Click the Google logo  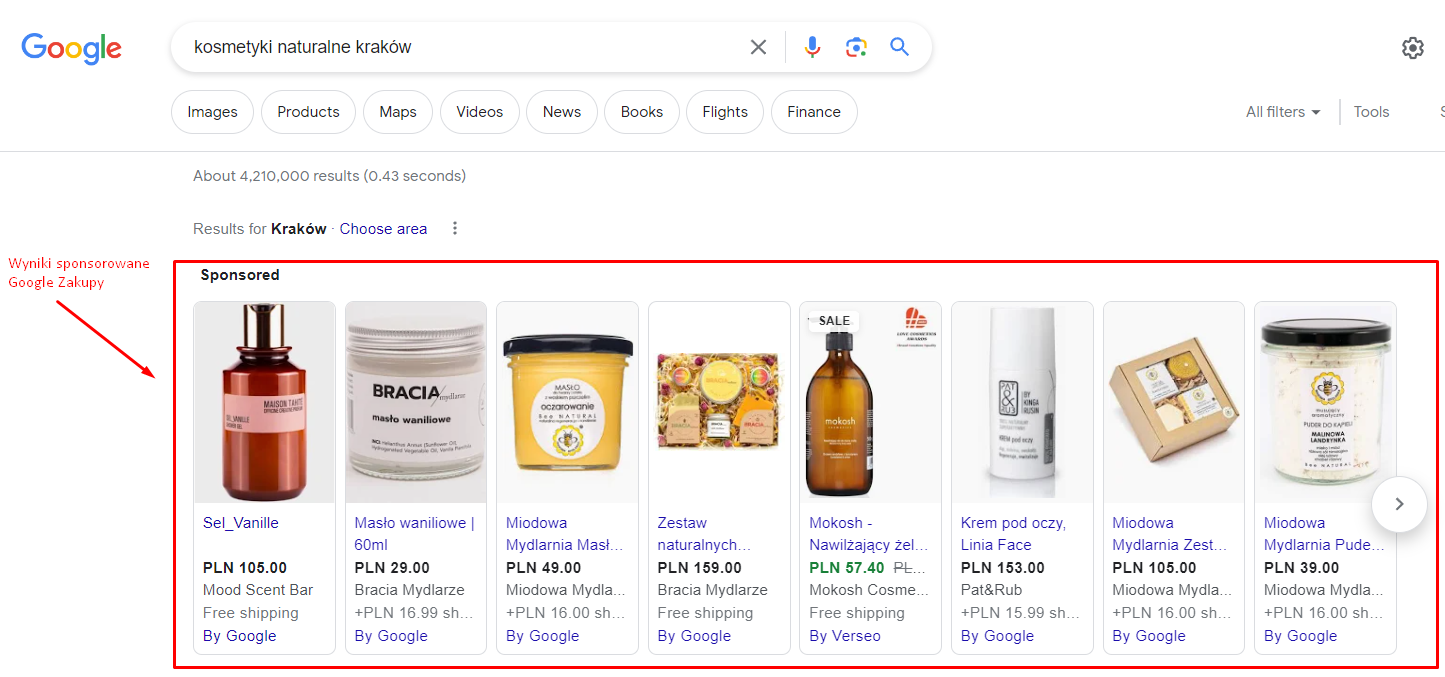71,48
